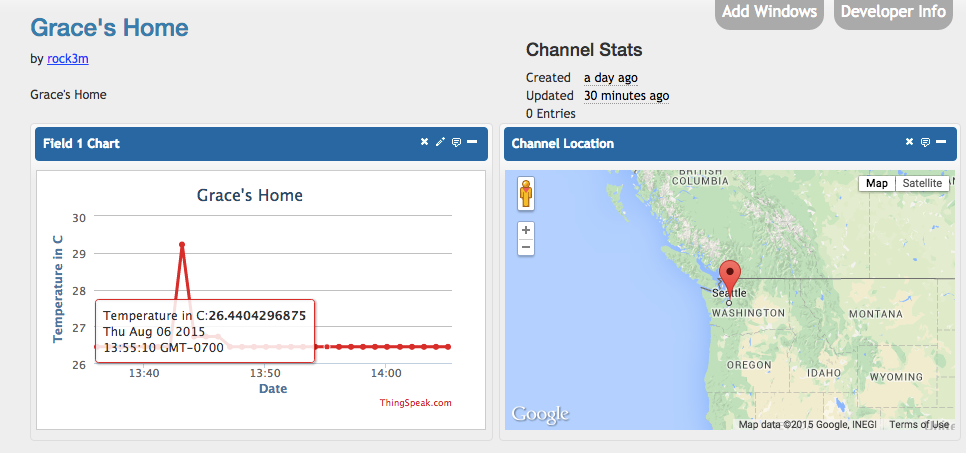The height and width of the screenshot is (453, 966).
Task: Close the Channel Location window
Action: pos(909,142)
